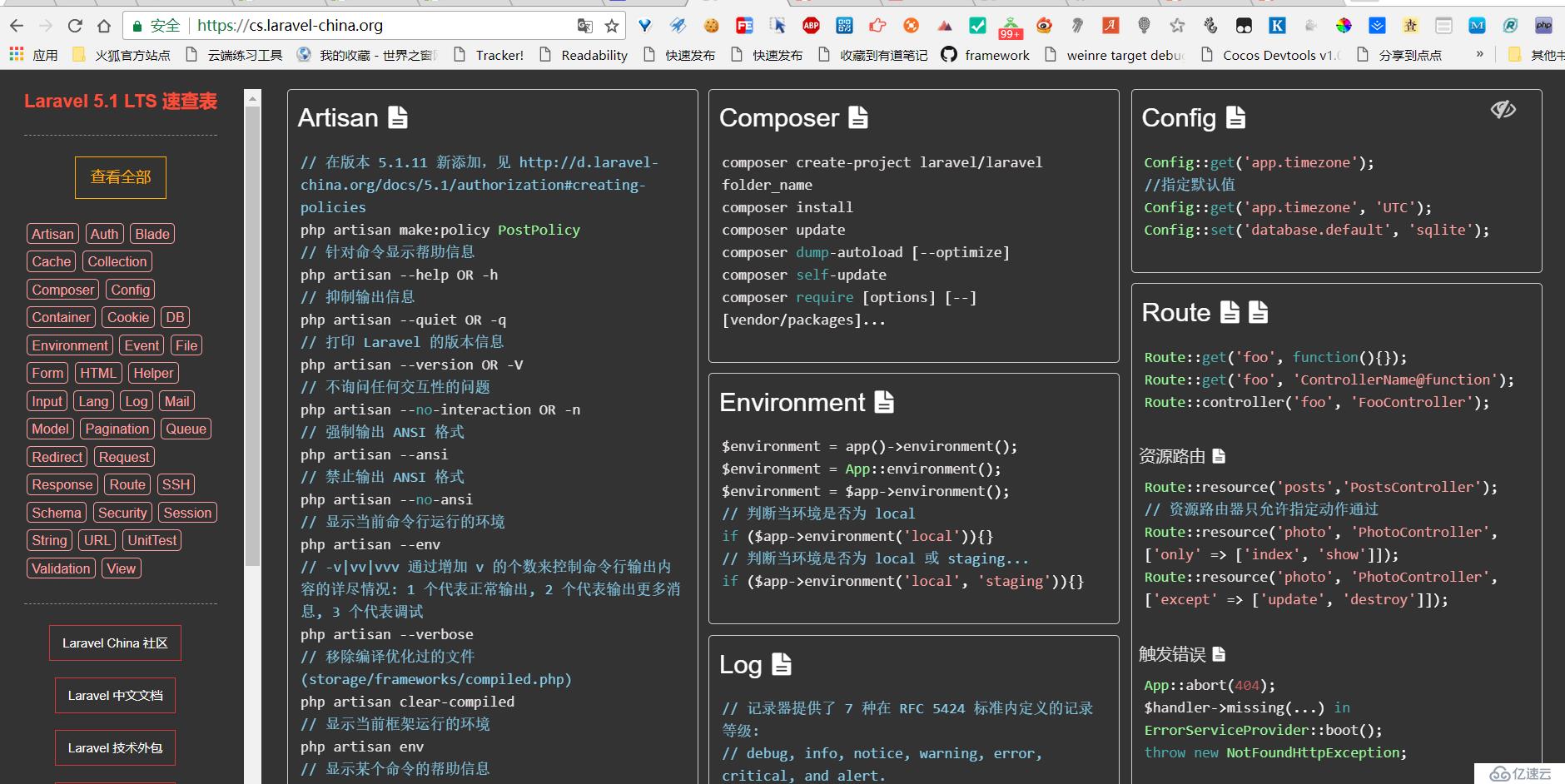Select the Helper tag
The width and height of the screenshot is (1565, 784).
pyautogui.click(x=154, y=373)
